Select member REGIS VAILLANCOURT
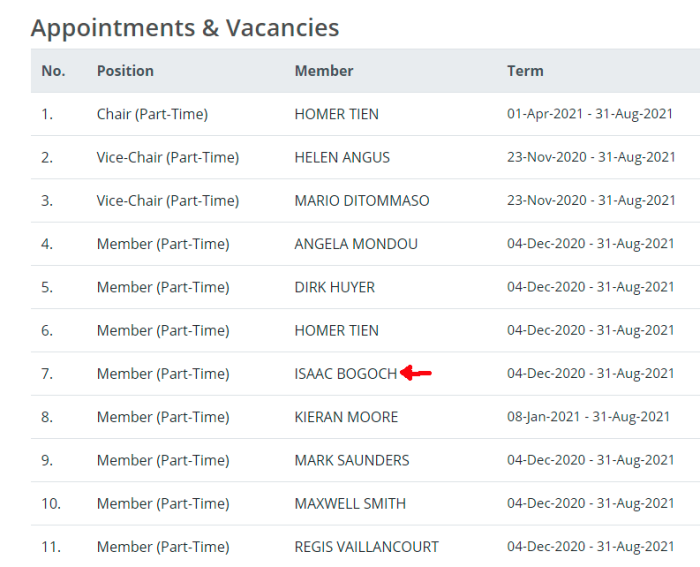This screenshot has width=700, height=567. [367, 547]
